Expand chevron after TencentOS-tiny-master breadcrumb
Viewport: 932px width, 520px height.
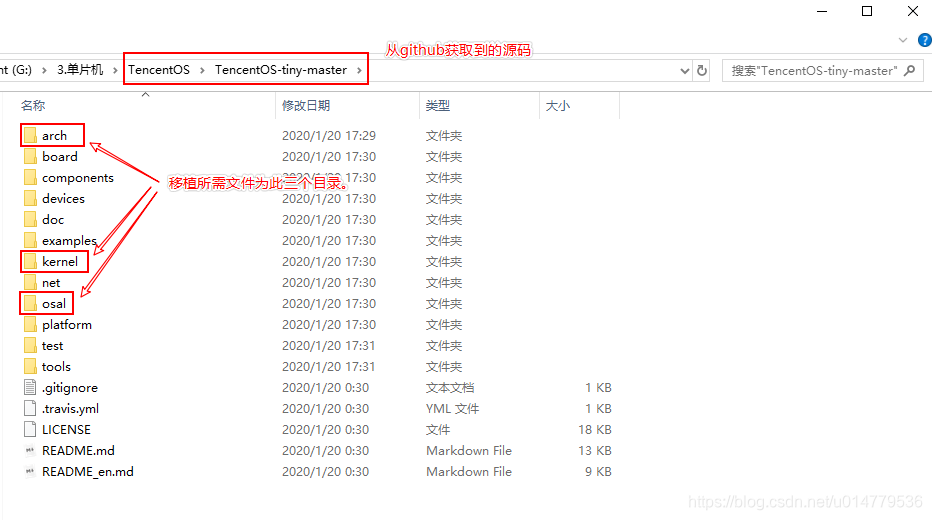[359, 70]
